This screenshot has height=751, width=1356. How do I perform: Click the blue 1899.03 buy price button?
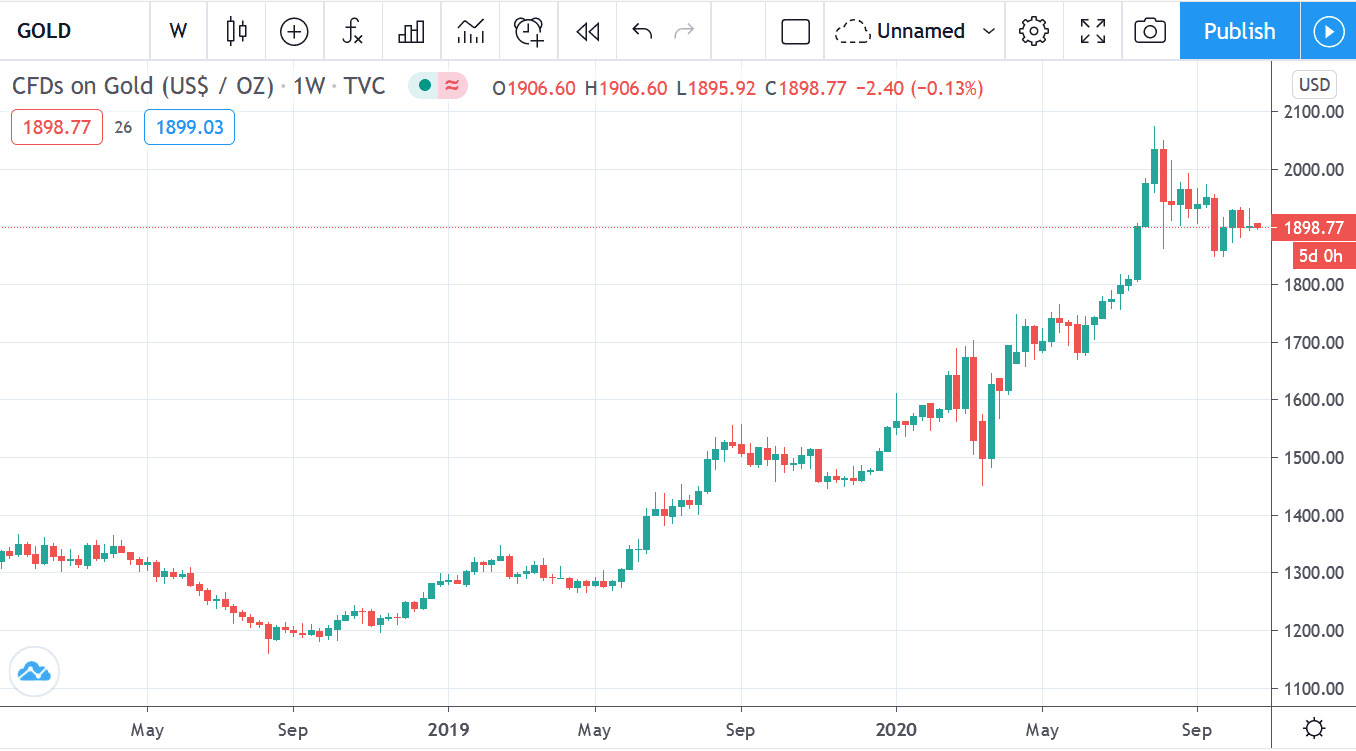coord(189,127)
